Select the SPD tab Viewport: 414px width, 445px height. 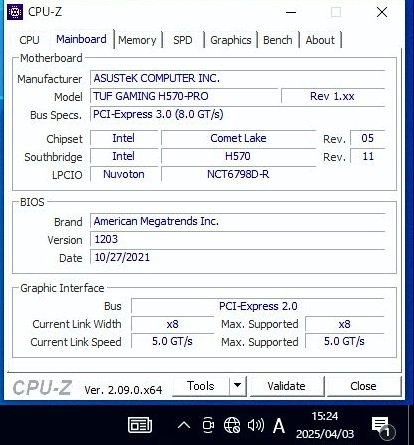point(183,40)
